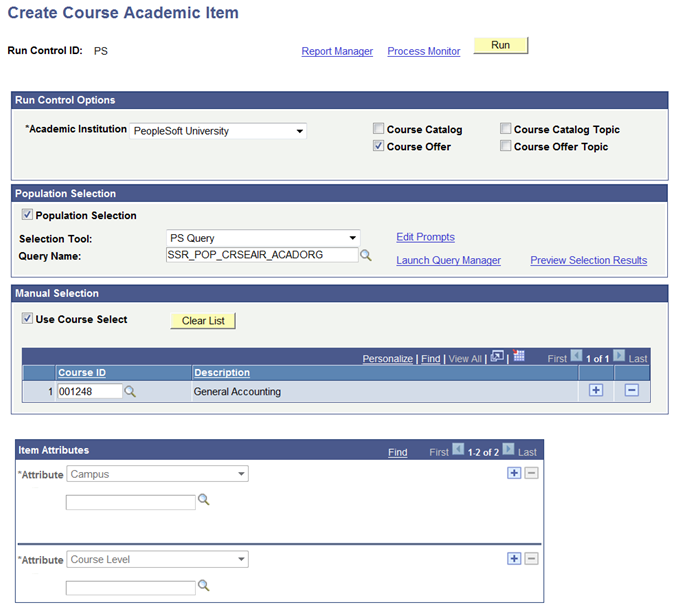Toggle the Use Course Select checkbox
Image resolution: width=673 pixels, height=607 pixels.
pyautogui.click(x=27, y=318)
